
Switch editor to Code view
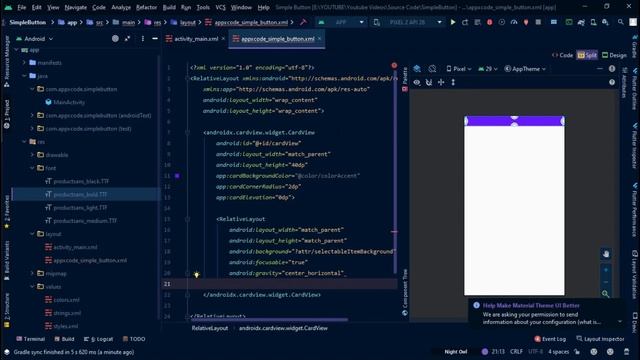coord(562,55)
